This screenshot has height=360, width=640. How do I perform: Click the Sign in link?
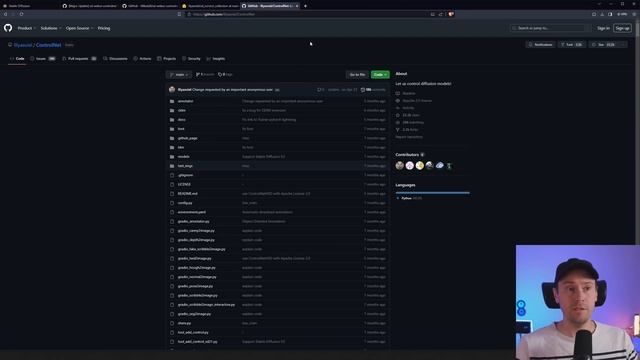(603, 28)
